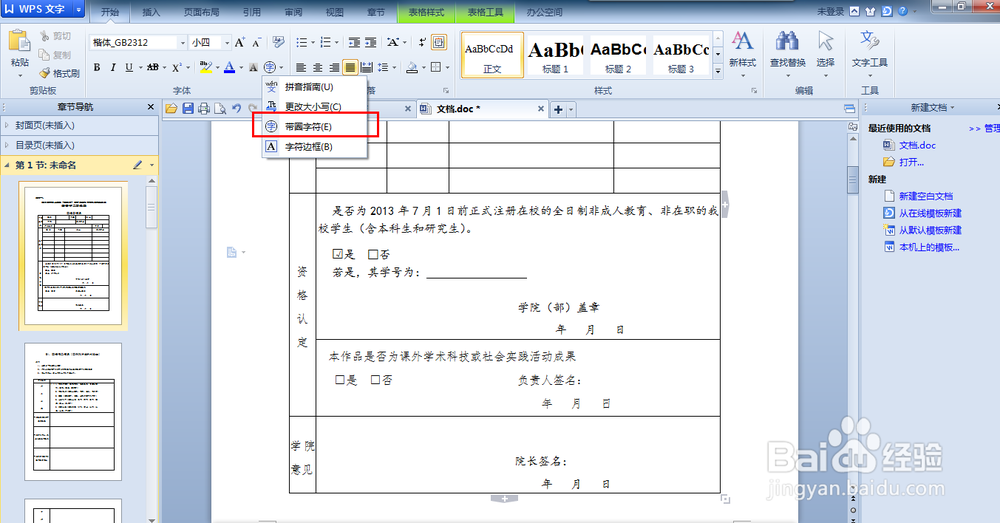Choose 字符边框(B) menu entry
Image resolution: width=1000 pixels, height=523 pixels.
pyautogui.click(x=315, y=147)
